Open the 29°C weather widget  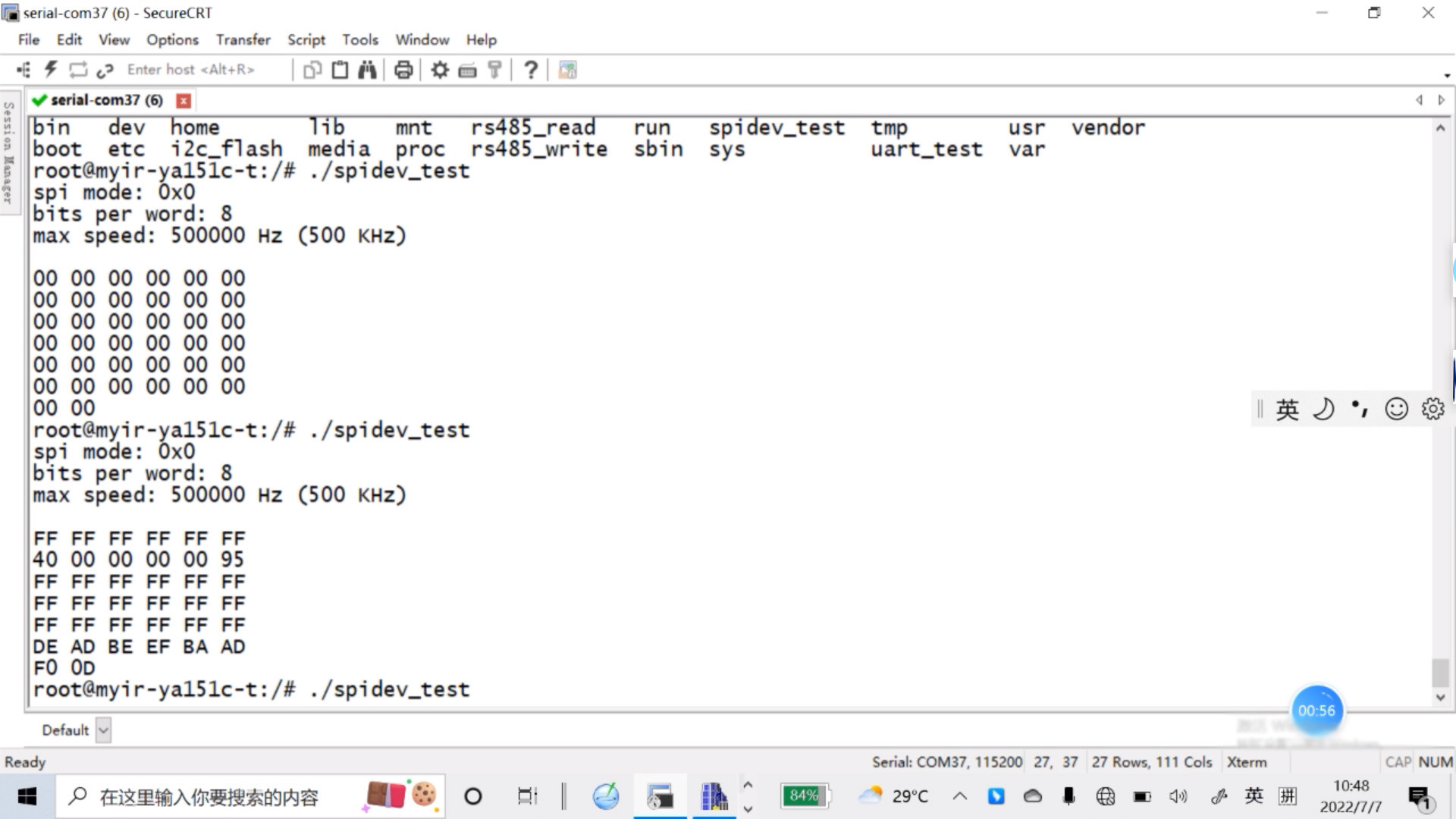(893, 795)
